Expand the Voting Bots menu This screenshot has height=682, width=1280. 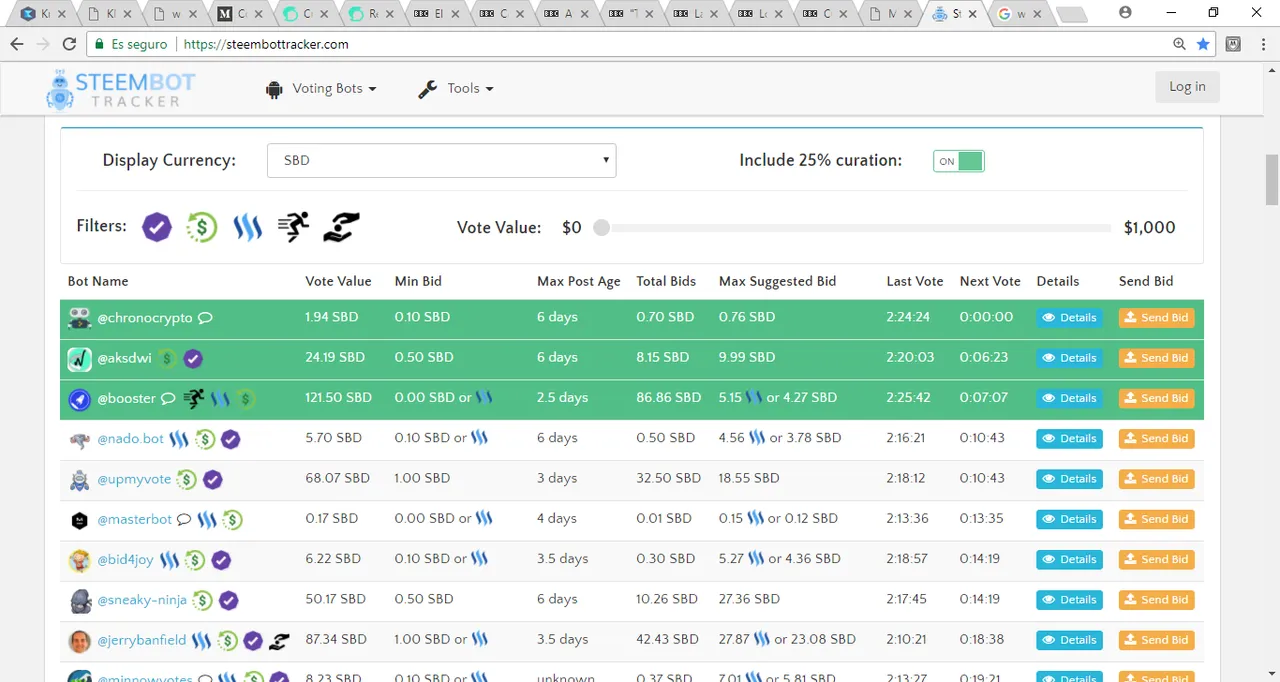coord(321,89)
